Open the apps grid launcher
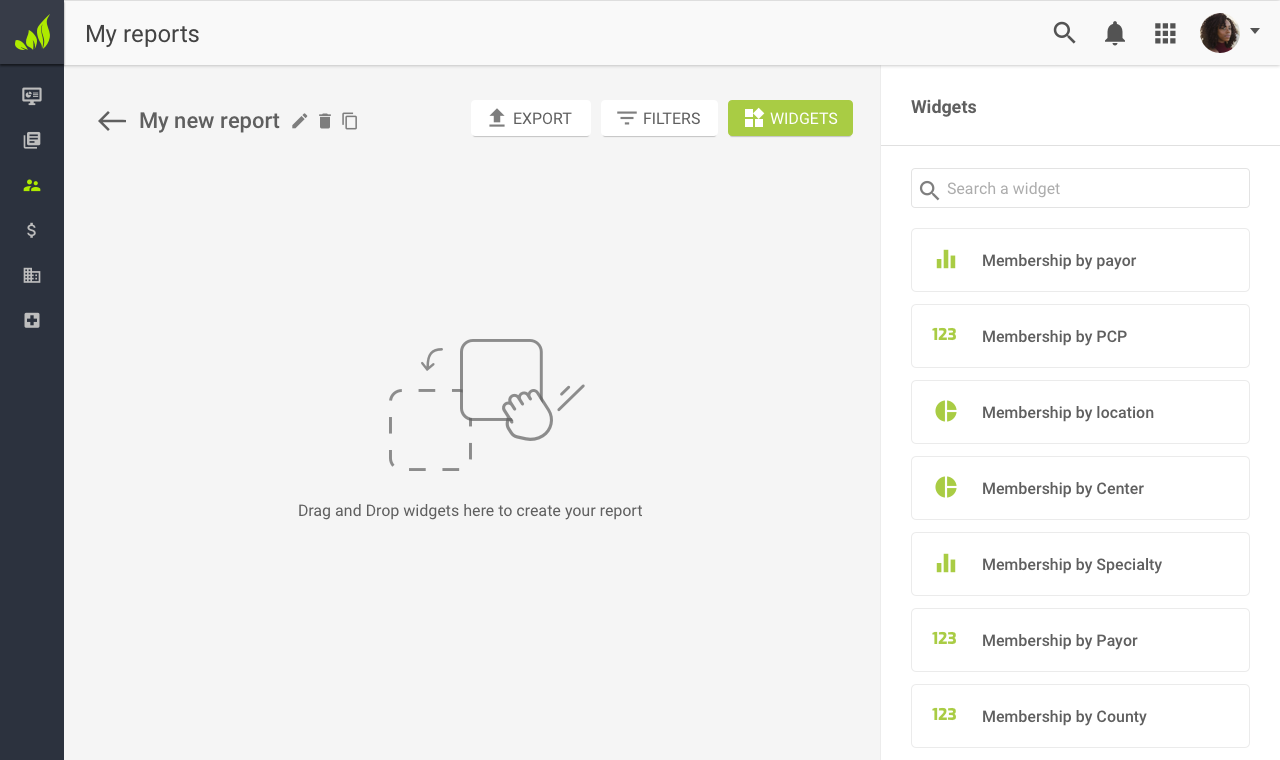The image size is (1280, 760). [1165, 33]
